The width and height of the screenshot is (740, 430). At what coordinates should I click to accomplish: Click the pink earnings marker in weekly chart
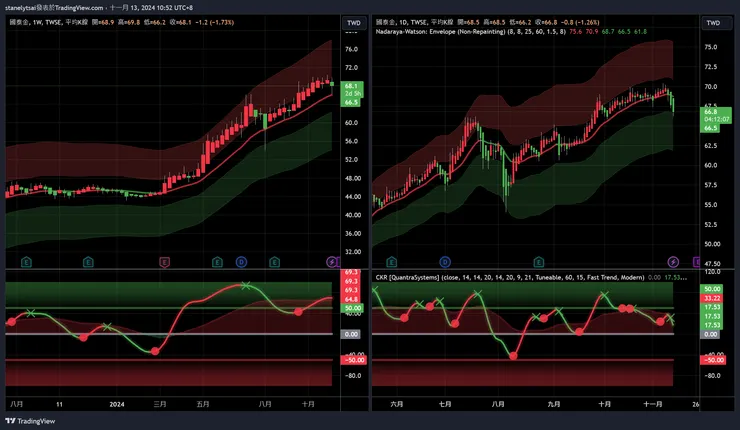click(x=164, y=262)
